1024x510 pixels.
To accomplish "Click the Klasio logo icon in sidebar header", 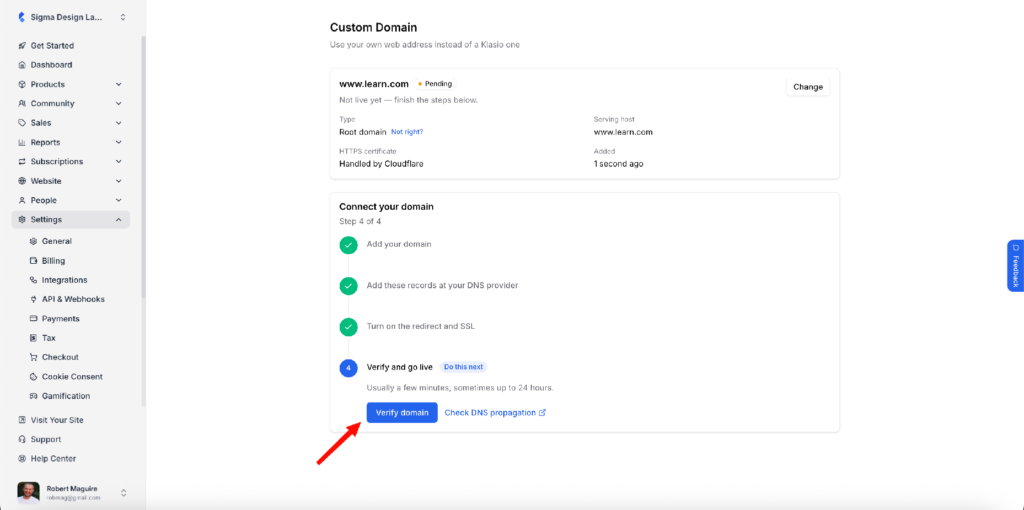I will tap(22, 18).
